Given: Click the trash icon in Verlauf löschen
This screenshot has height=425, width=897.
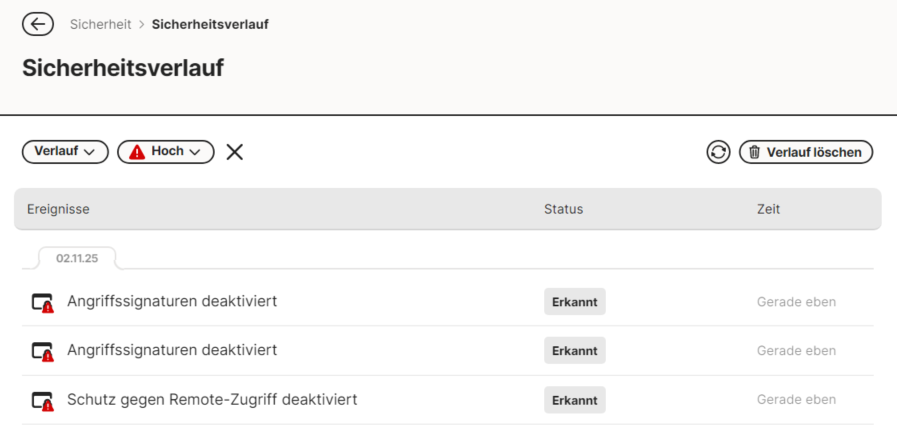Looking at the screenshot, I should click(x=755, y=152).
